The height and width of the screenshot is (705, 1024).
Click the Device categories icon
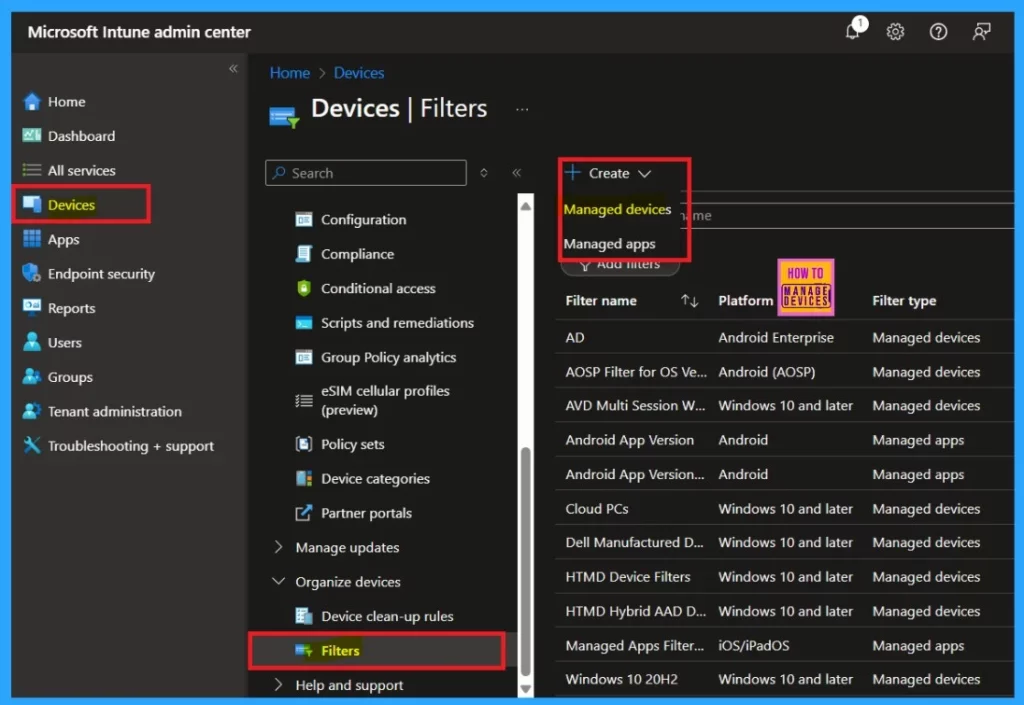pos(304,478)
